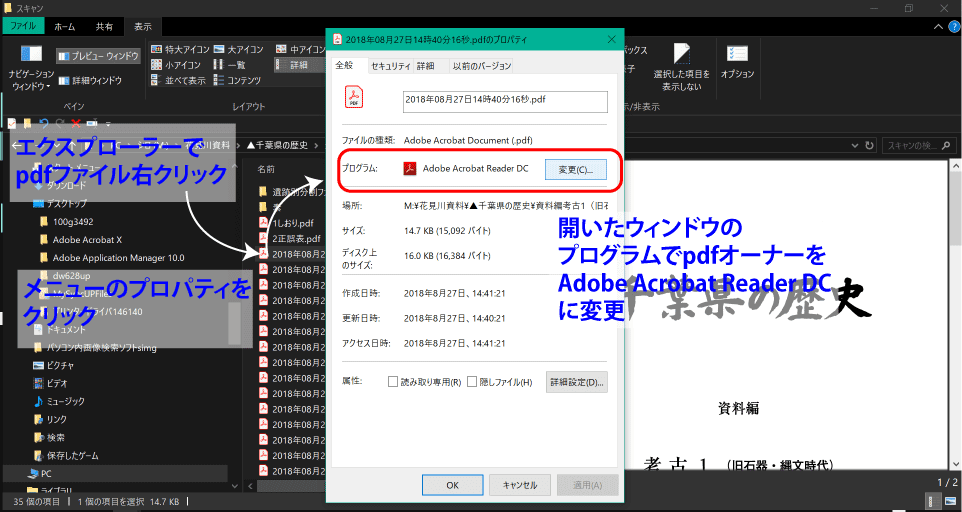
Task: Open the ファイル ribbon tab in Explorer
Action: click(x=22, y=26)
